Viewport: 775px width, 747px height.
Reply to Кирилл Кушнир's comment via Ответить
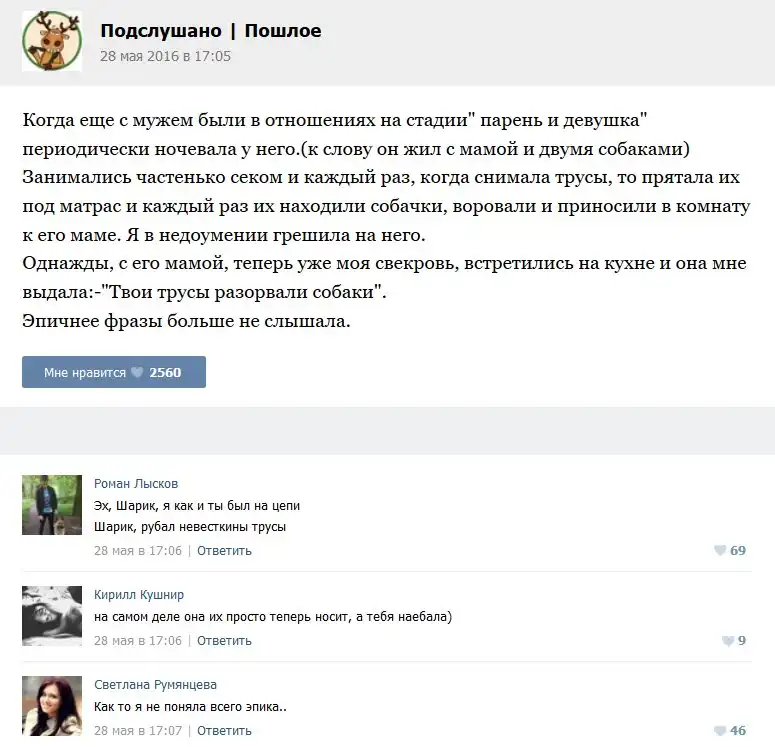(x=224, y=641)
